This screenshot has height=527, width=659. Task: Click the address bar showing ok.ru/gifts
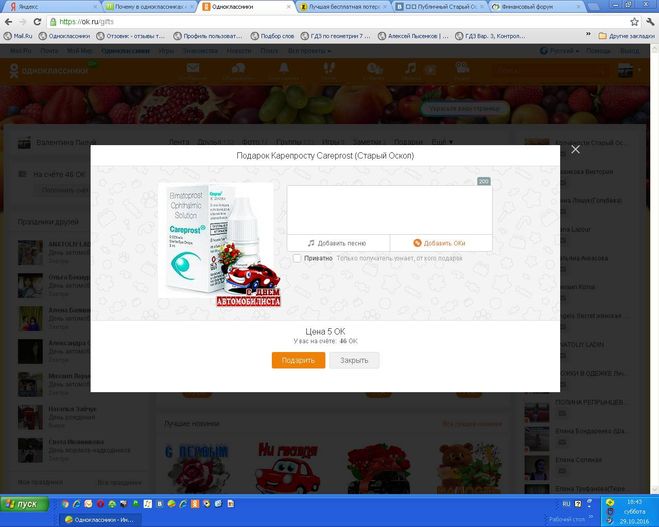(336, 21)
